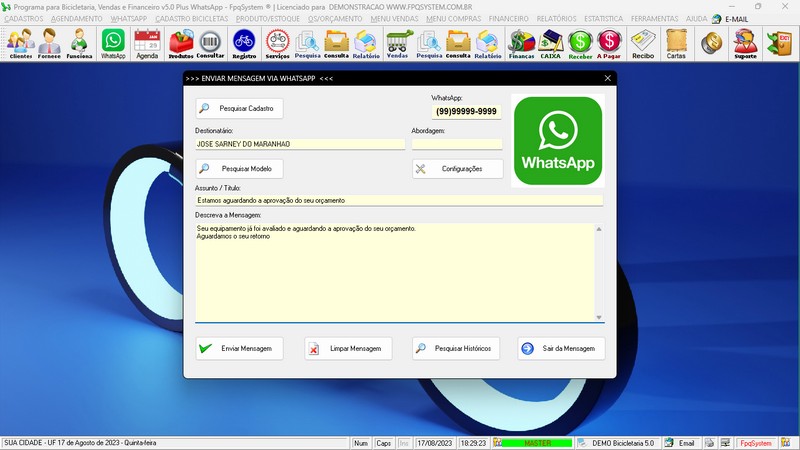Click the Sair da Mensagem button
This screenshot has height=450, width=800.
561,348
